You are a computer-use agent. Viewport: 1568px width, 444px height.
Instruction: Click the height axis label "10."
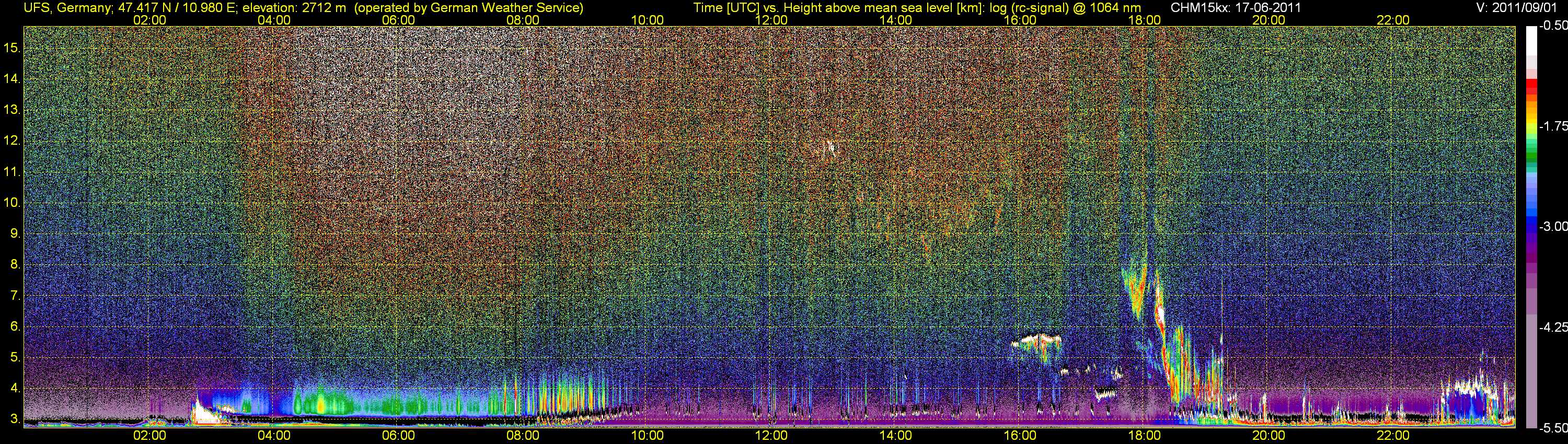click(x=12, y=203)
